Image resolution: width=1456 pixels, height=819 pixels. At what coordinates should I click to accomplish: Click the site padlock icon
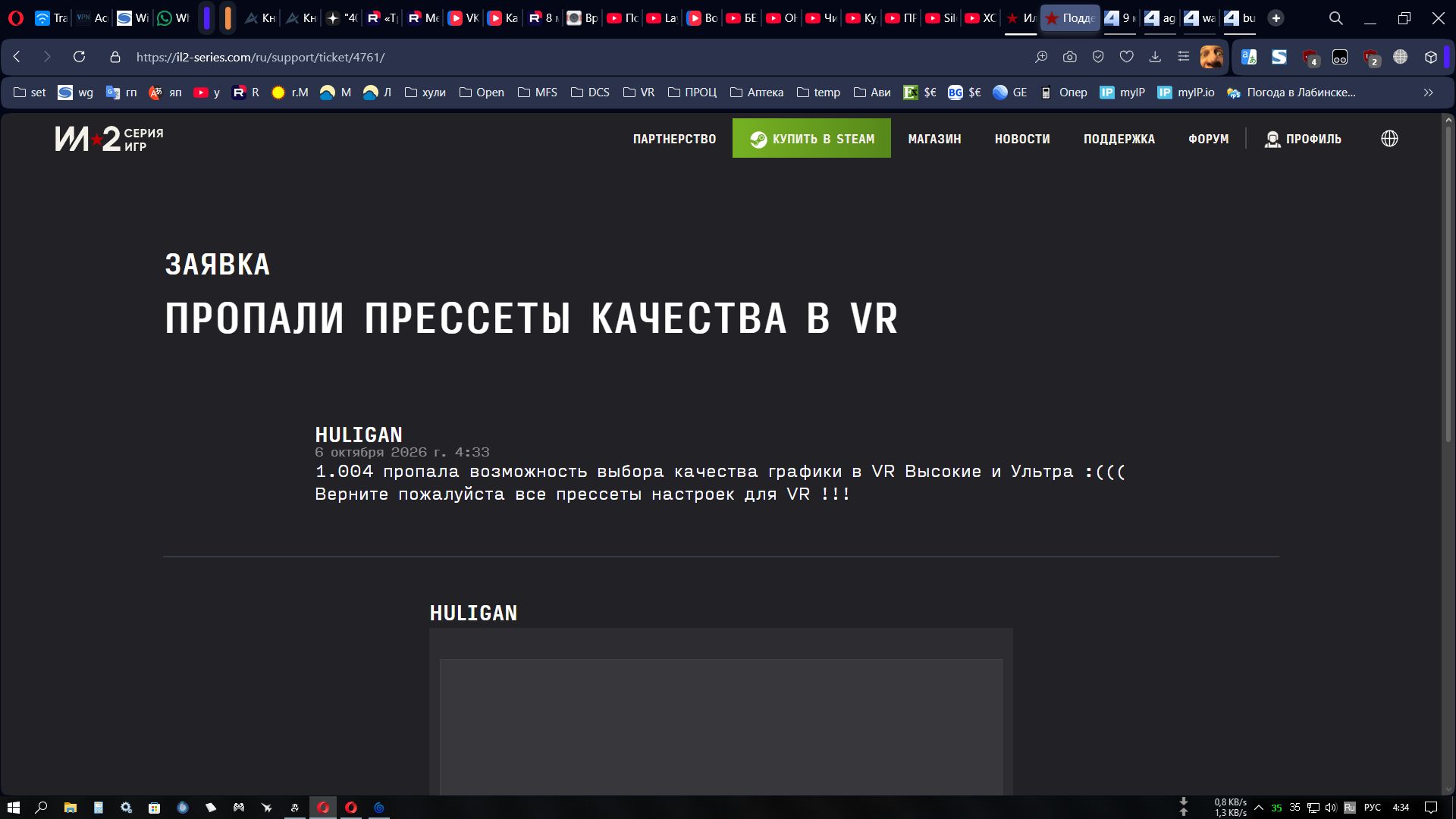tap(115, 57)
